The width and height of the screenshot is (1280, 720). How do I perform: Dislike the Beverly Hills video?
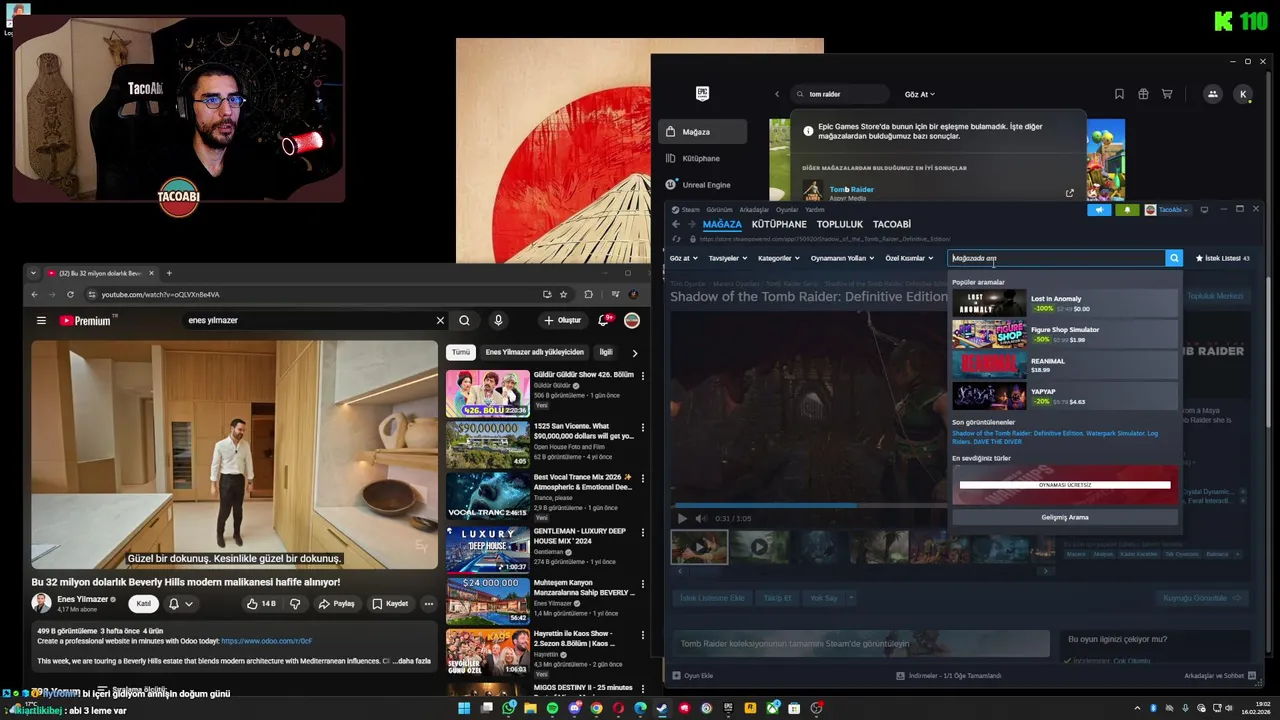click(295, 604)
